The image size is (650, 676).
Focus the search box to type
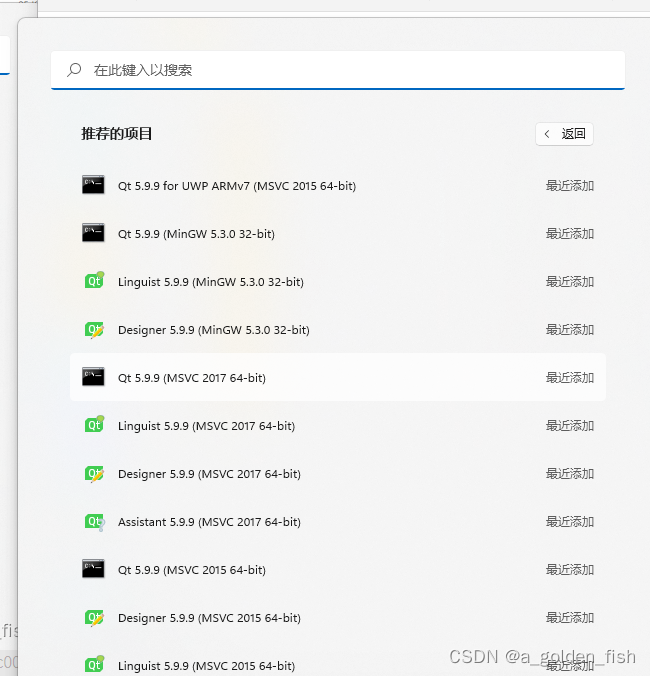(x=338, y=70)
